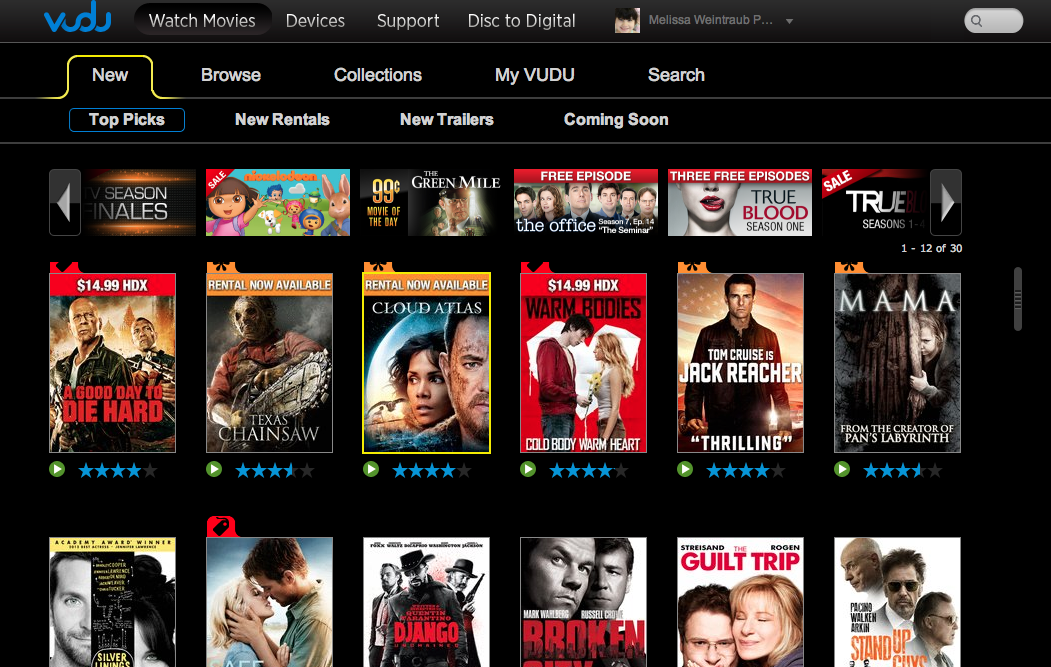Play trailer under Warm Bodies

pyautogui.click(x=528, y=469)
